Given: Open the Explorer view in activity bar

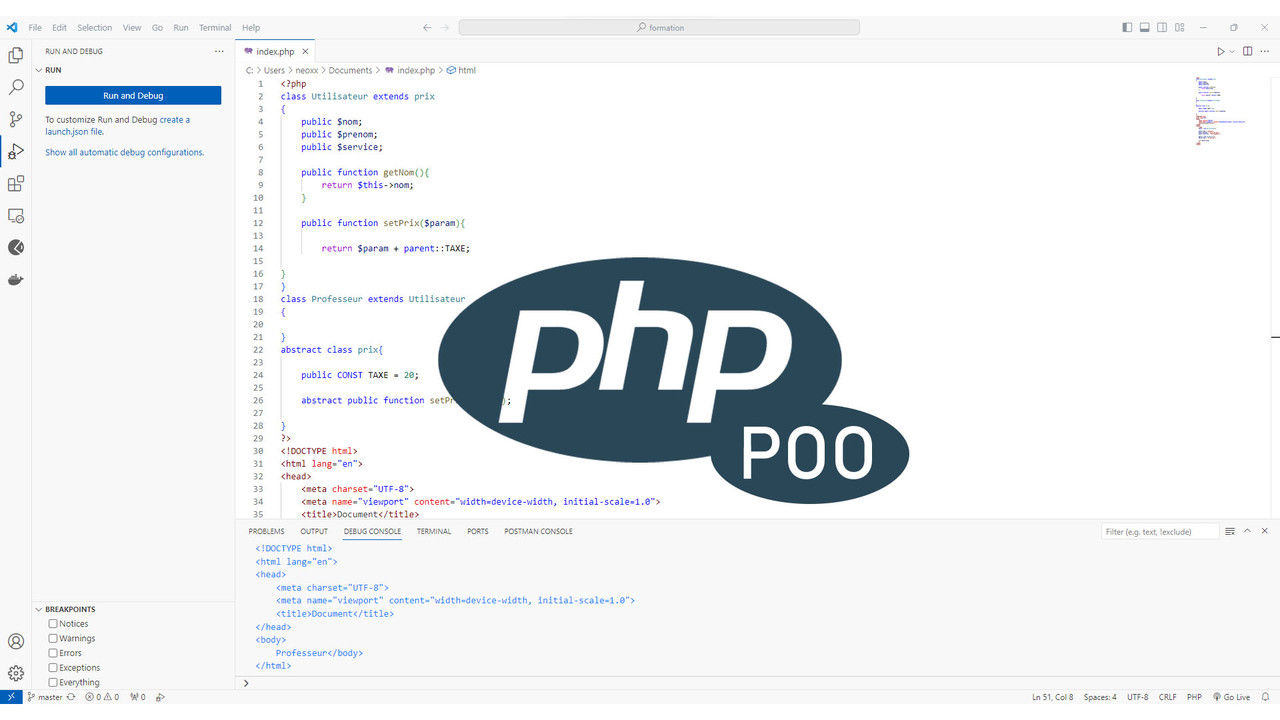Looking at the screenshot, I should tap(15, 55).
